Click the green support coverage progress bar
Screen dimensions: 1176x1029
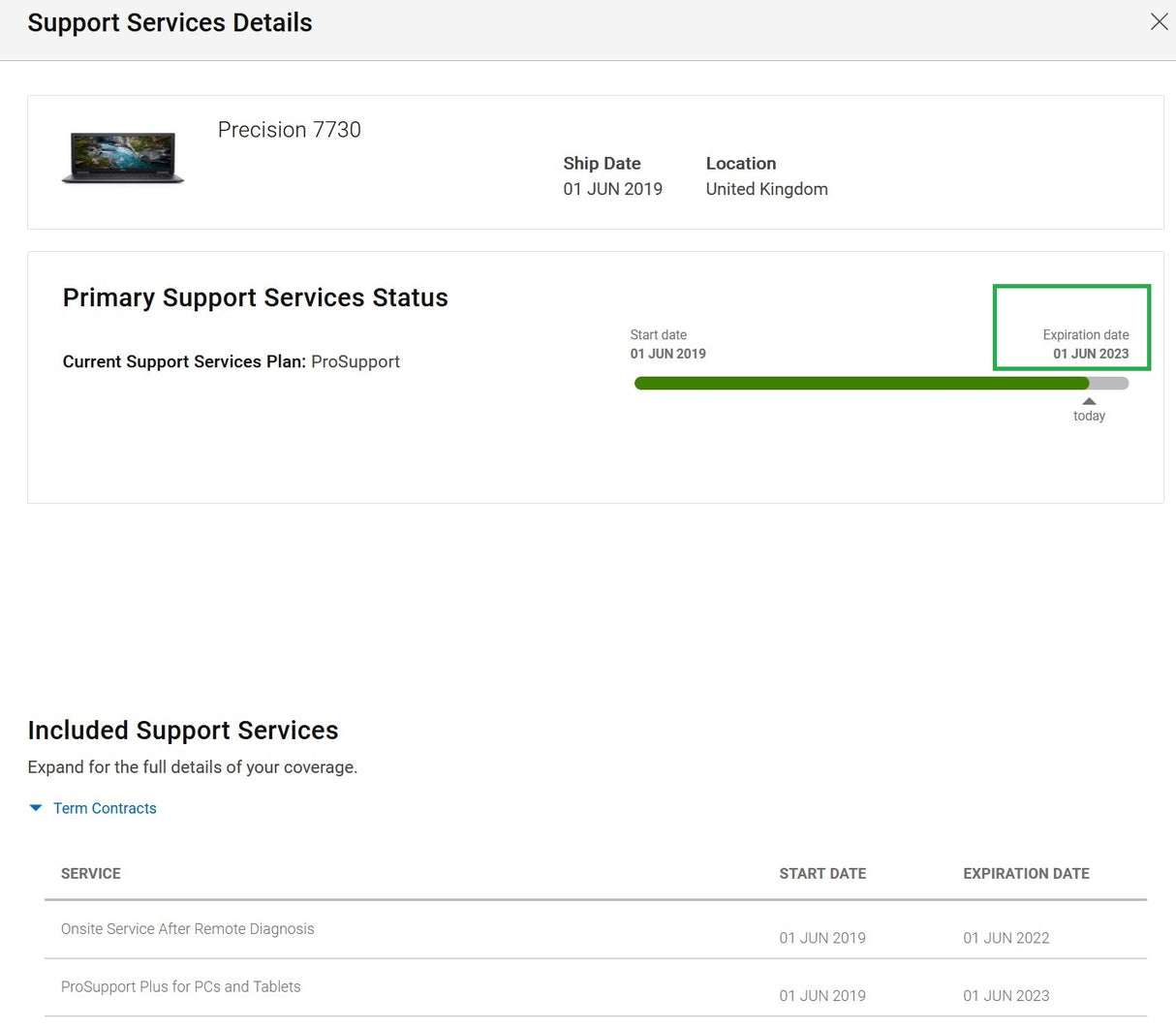pos(861,384)
